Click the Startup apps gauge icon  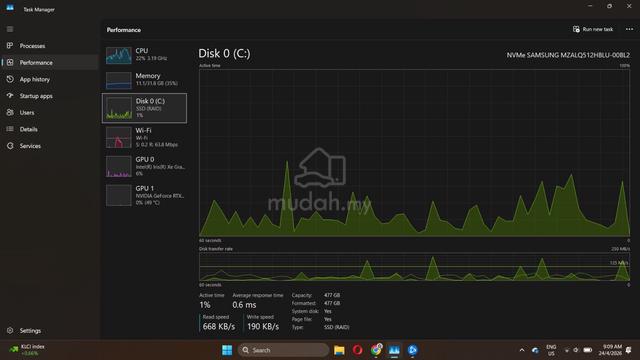10,96
